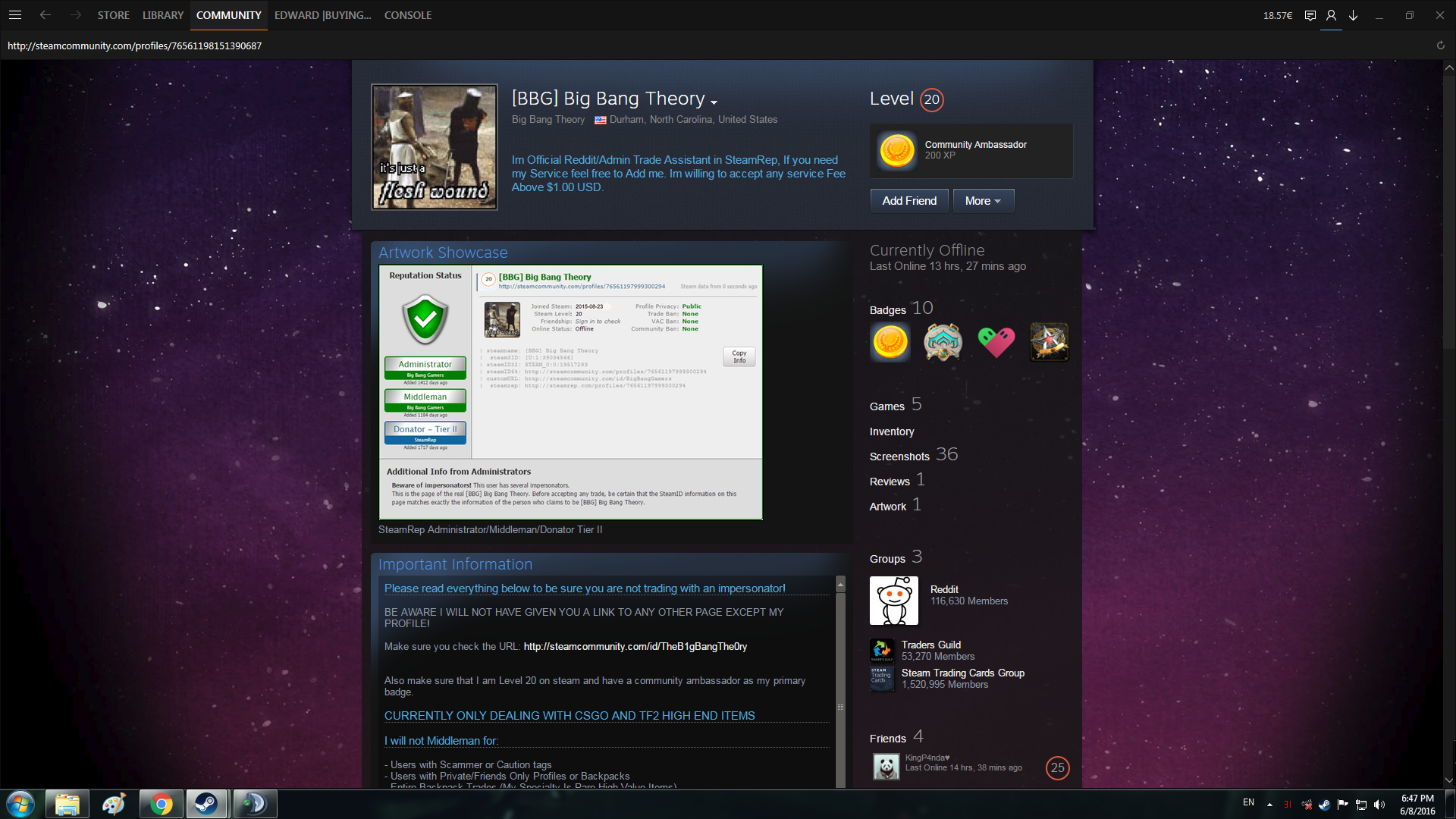Image resolution: width=1456 pixels, height=819 pixels.
Task: Open the Traders Guild group link
Action: click(x=930, y=645)
